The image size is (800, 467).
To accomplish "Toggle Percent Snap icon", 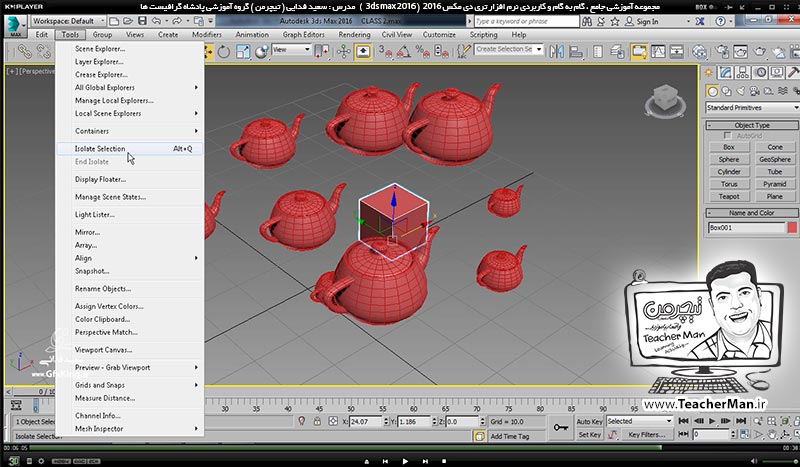I will pos(422,52).
